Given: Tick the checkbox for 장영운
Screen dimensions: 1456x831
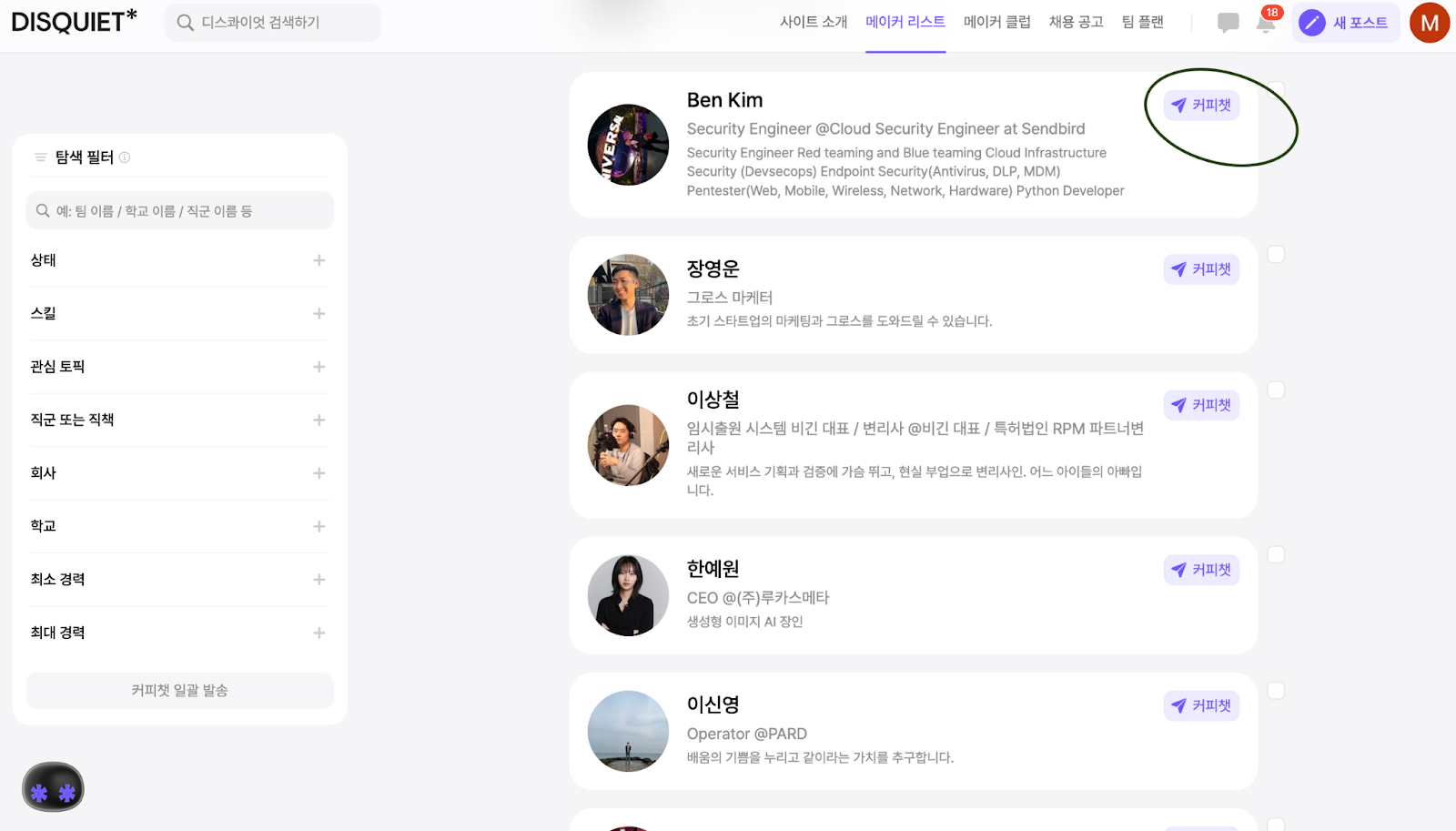Looking at the screenshot, I should tap(1276, 254).
